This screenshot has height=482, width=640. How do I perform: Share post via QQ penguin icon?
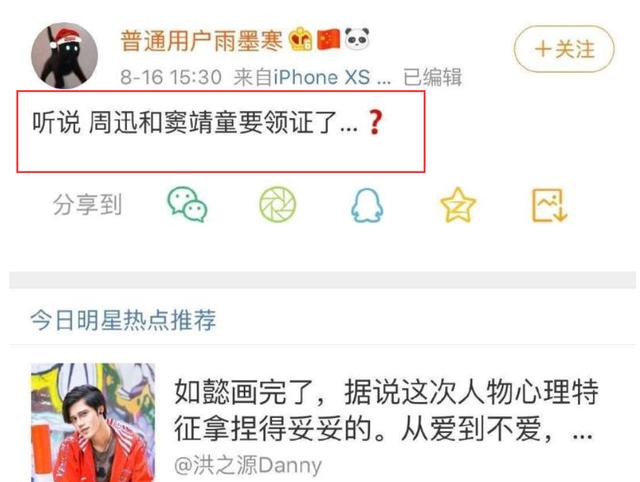pos(367,205)
